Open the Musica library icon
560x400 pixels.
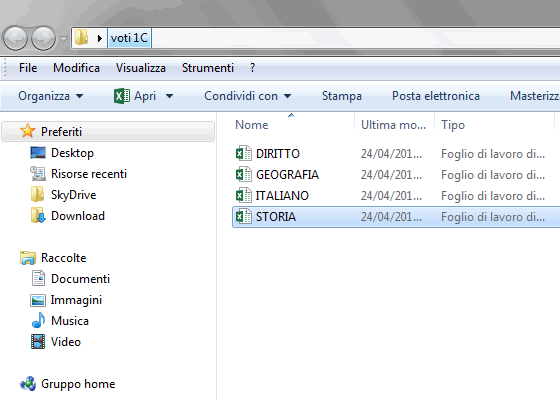[38, 321]
